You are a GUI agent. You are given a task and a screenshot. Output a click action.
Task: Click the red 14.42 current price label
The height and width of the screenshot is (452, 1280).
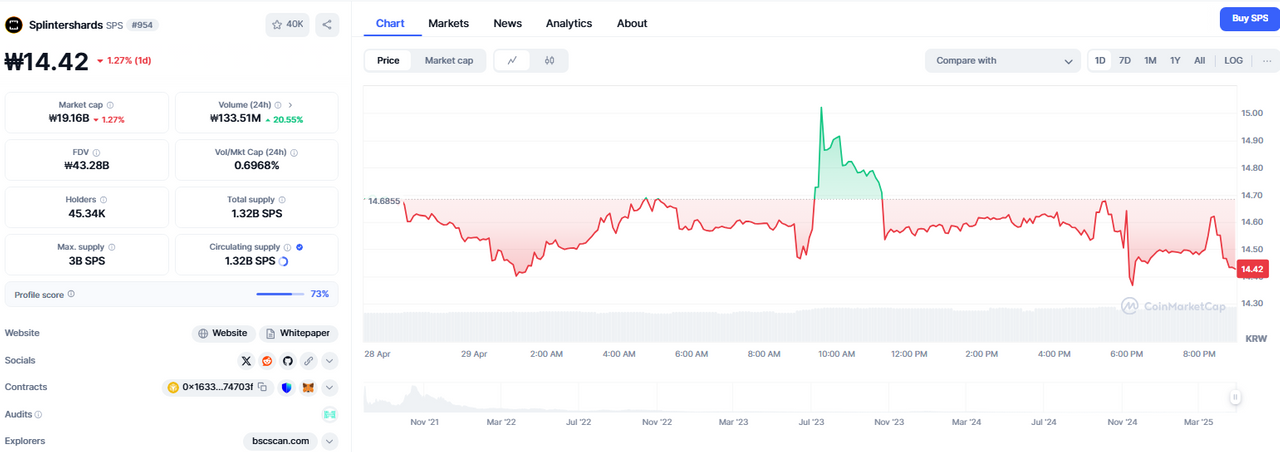pyautogui.click(x=1253, y=269)
